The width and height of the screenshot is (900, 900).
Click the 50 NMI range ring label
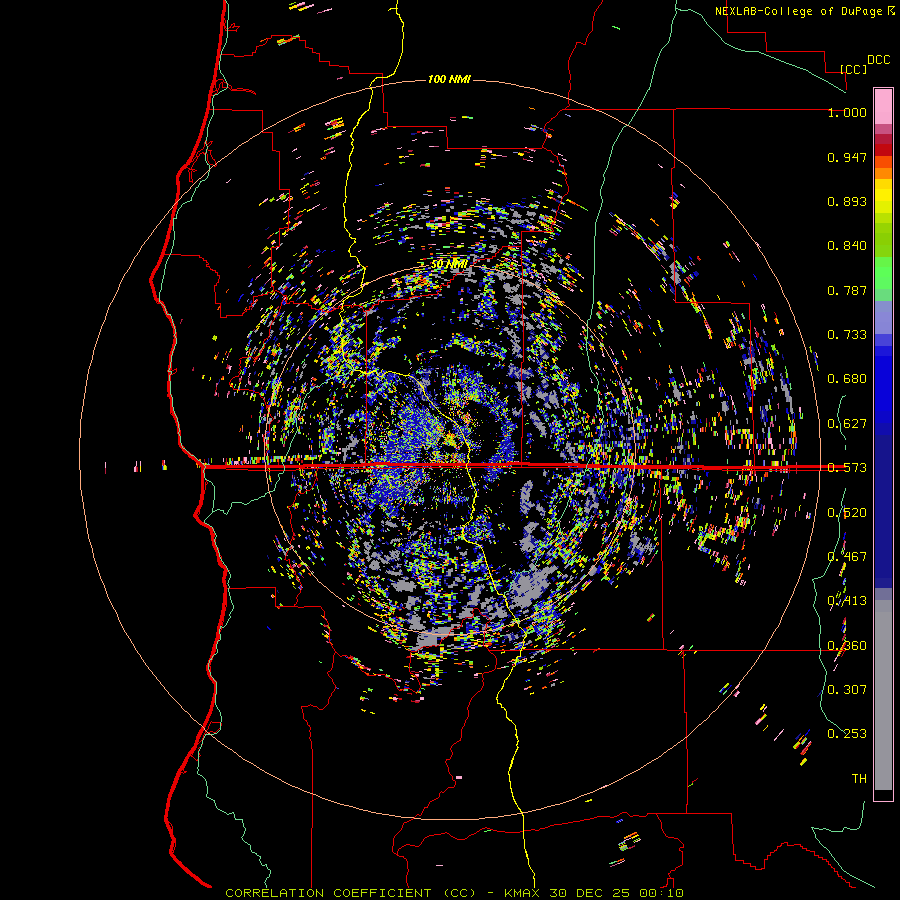click(x=449, y=264)
